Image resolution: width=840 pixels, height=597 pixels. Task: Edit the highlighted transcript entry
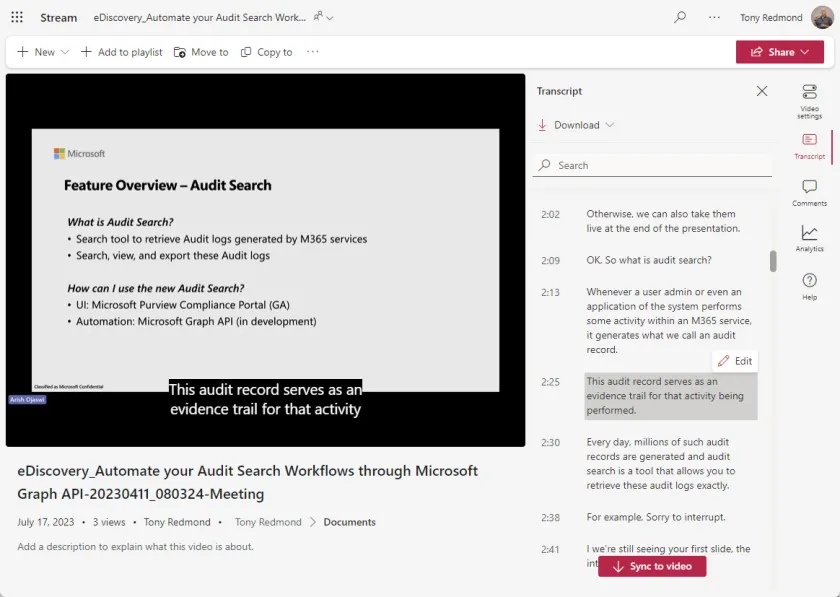pos(735,361)
